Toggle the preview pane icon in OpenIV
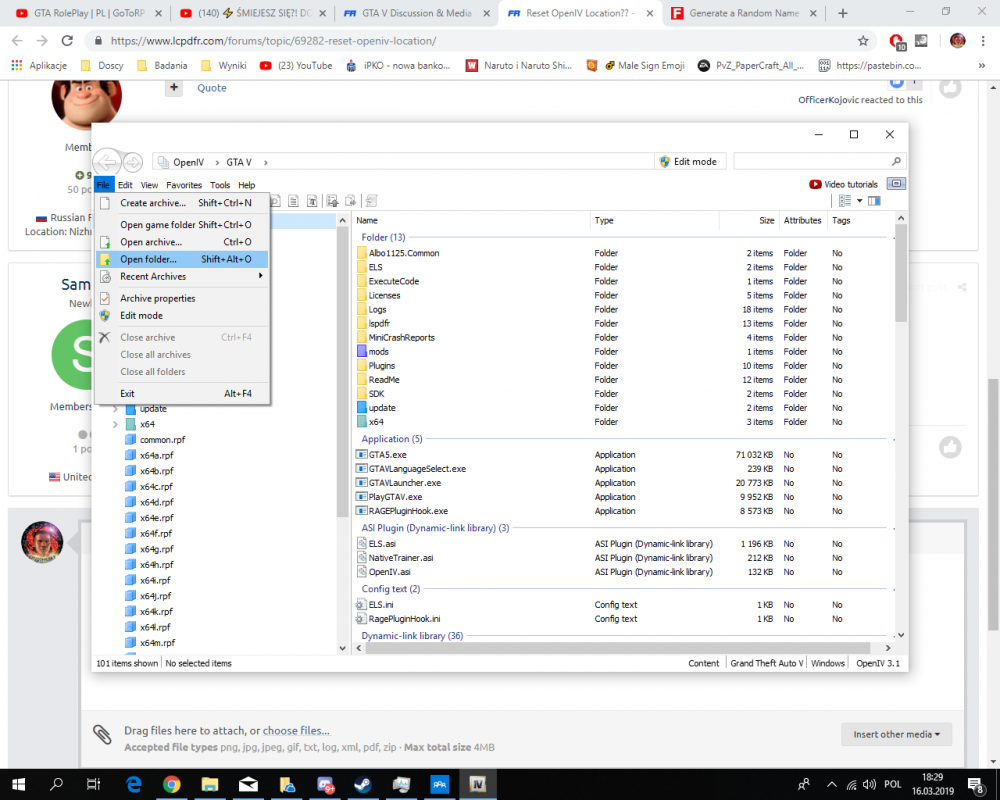Image resolution: width=1000 pixels, height=800 pixels. pyautogui.click(x=874, y=201)
